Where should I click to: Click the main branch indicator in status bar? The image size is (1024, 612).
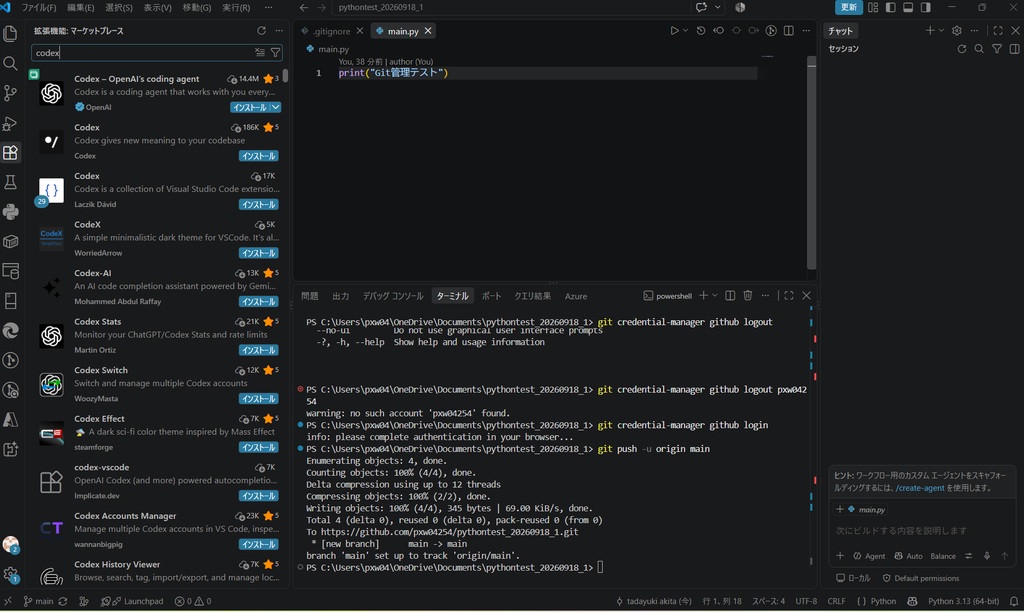coord(39,601)
